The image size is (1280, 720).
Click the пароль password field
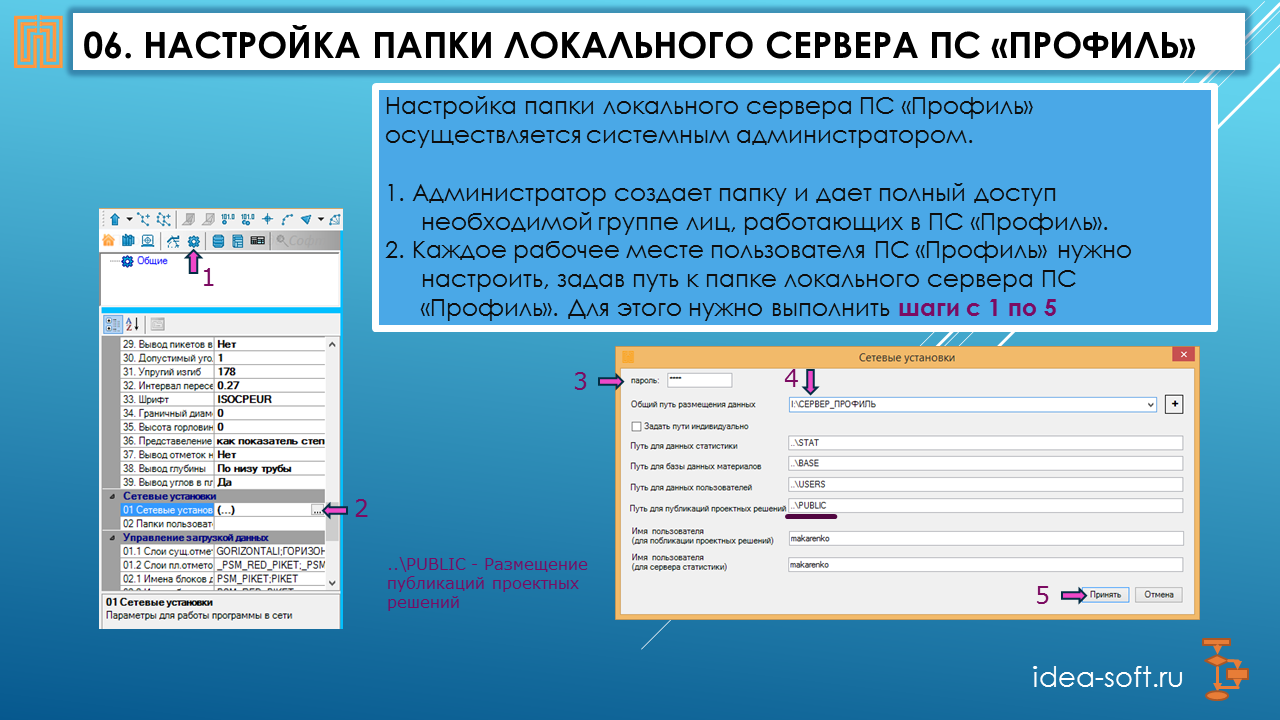(x=699, y=380)
